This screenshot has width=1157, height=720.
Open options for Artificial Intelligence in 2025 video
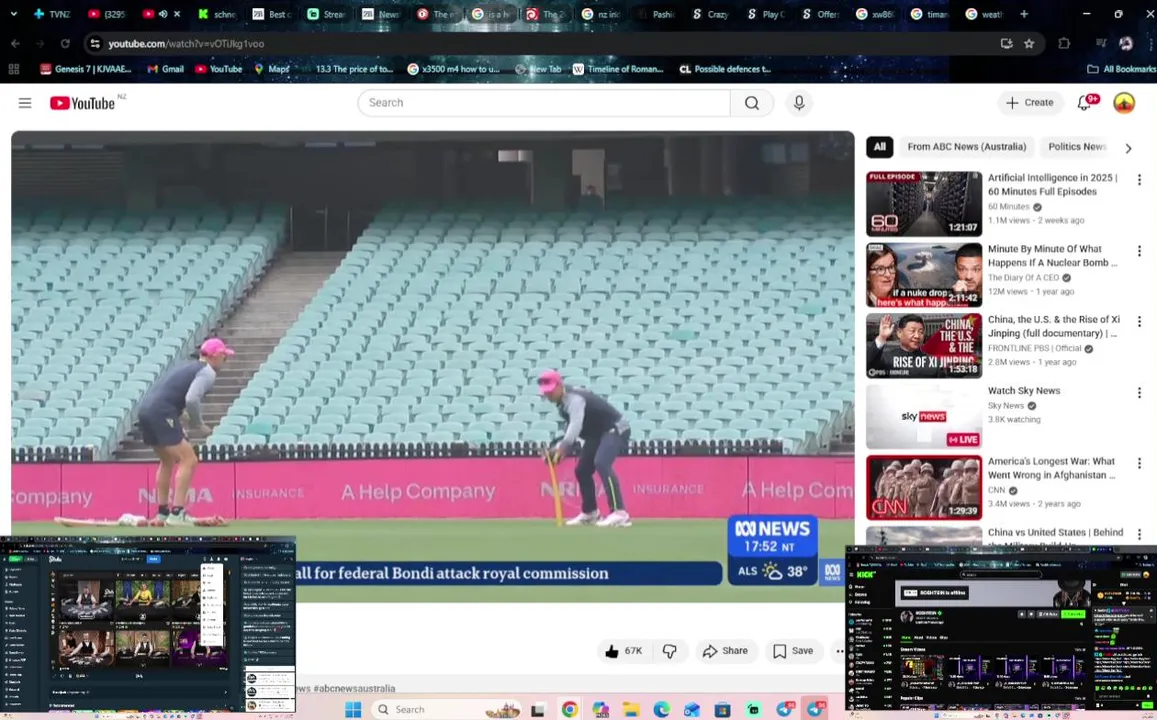(1139, 180)
